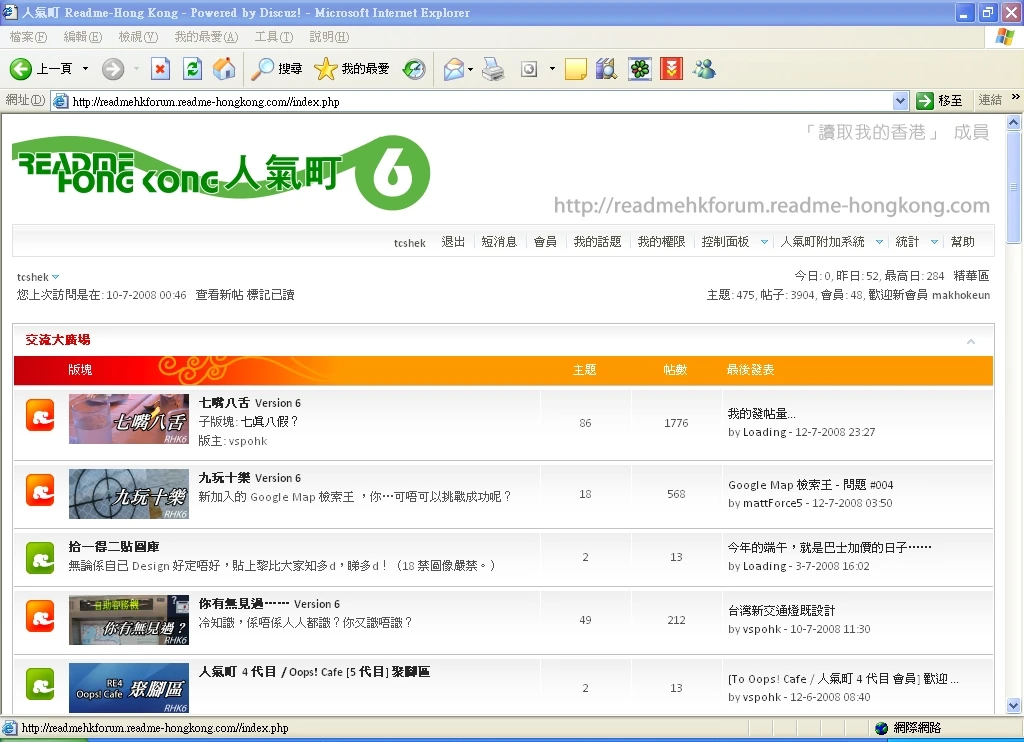Screen dimensions: 1024x742
Task: Click the 七嘴八舌 forum thumbnail image
Action: point(129,419)
